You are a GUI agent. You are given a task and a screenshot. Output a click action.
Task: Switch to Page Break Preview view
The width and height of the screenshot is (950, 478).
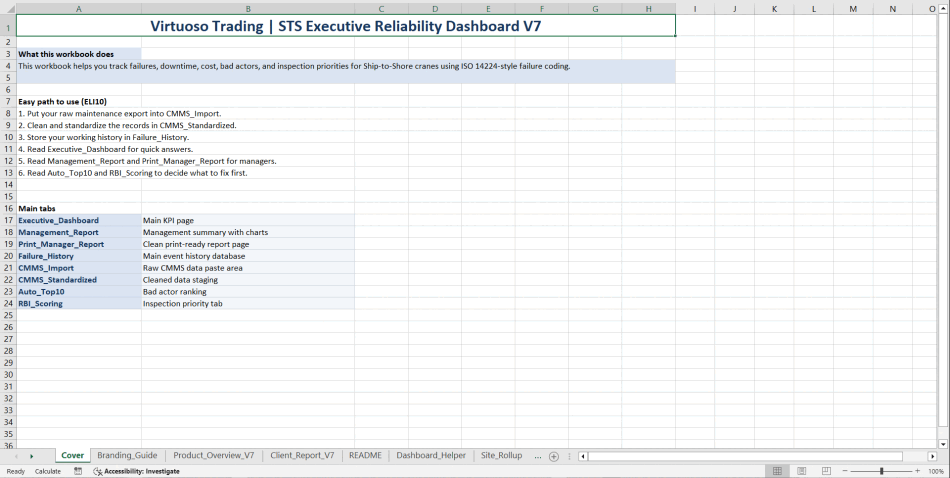[826, 471]
